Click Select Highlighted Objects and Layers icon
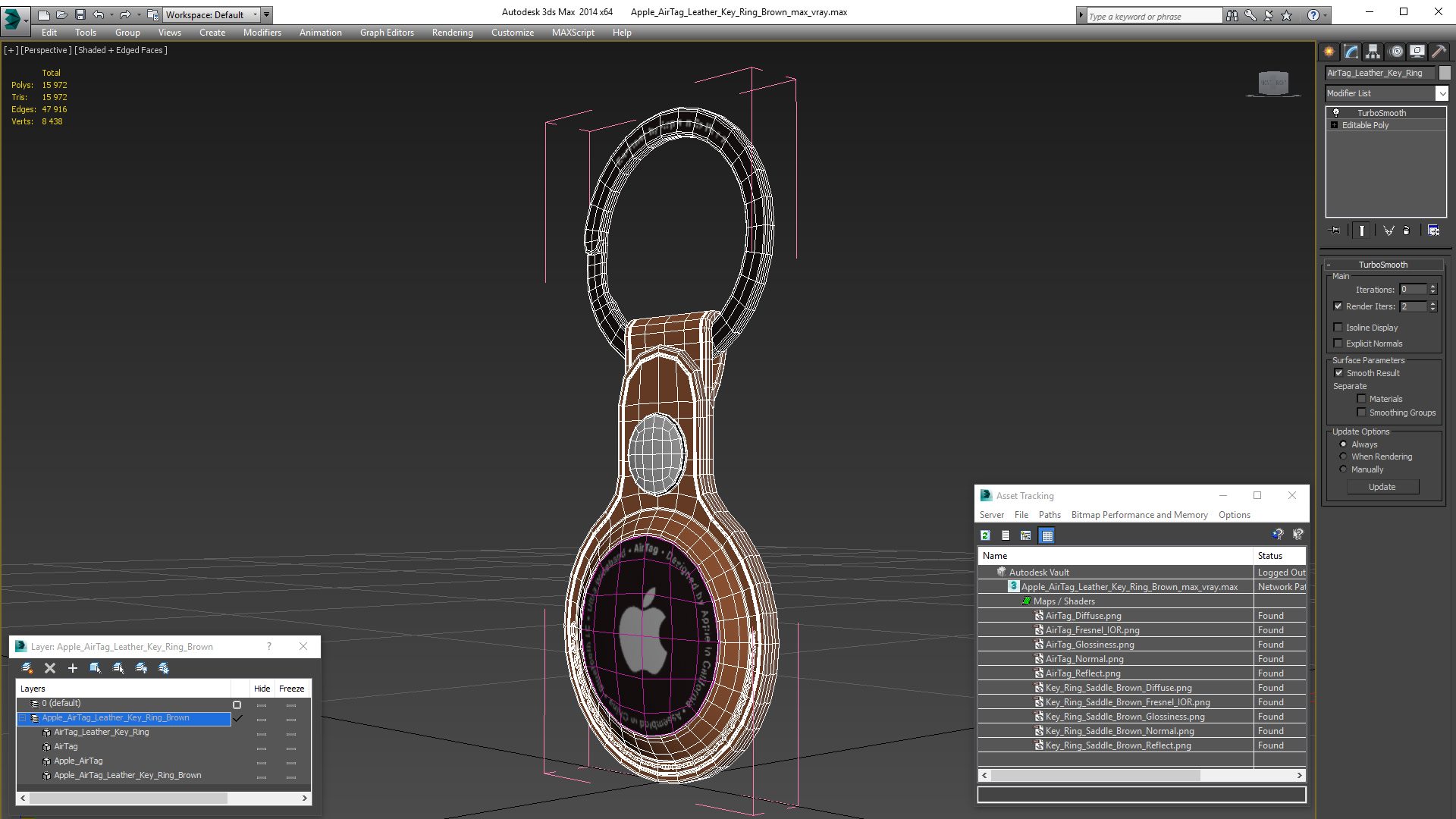The height and width of the screenshot is (819, 1456). 96,668
